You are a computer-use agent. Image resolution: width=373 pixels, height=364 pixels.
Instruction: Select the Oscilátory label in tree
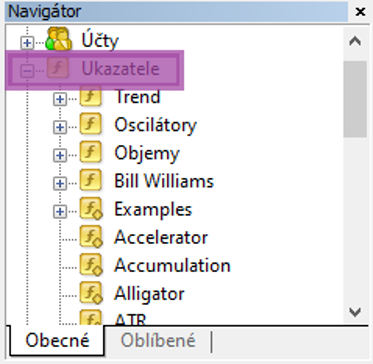(x=155, y=125)
